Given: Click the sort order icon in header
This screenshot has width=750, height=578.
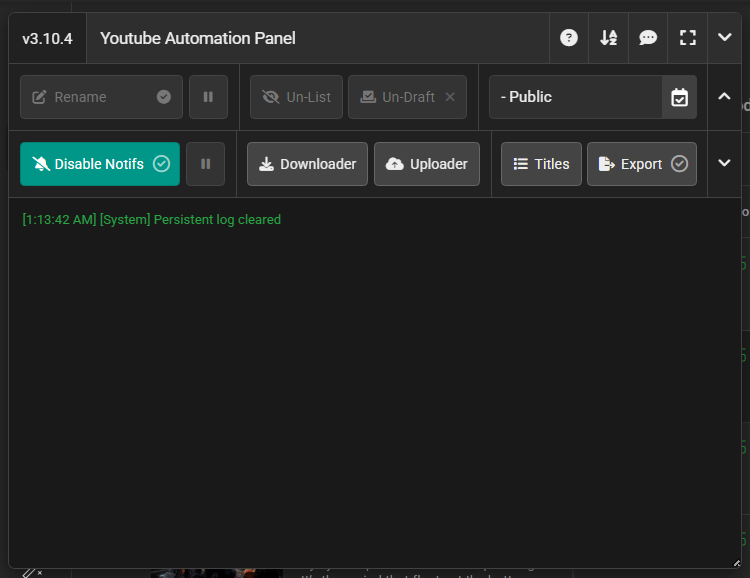Looking at the screenshot, I should [608, 38].
